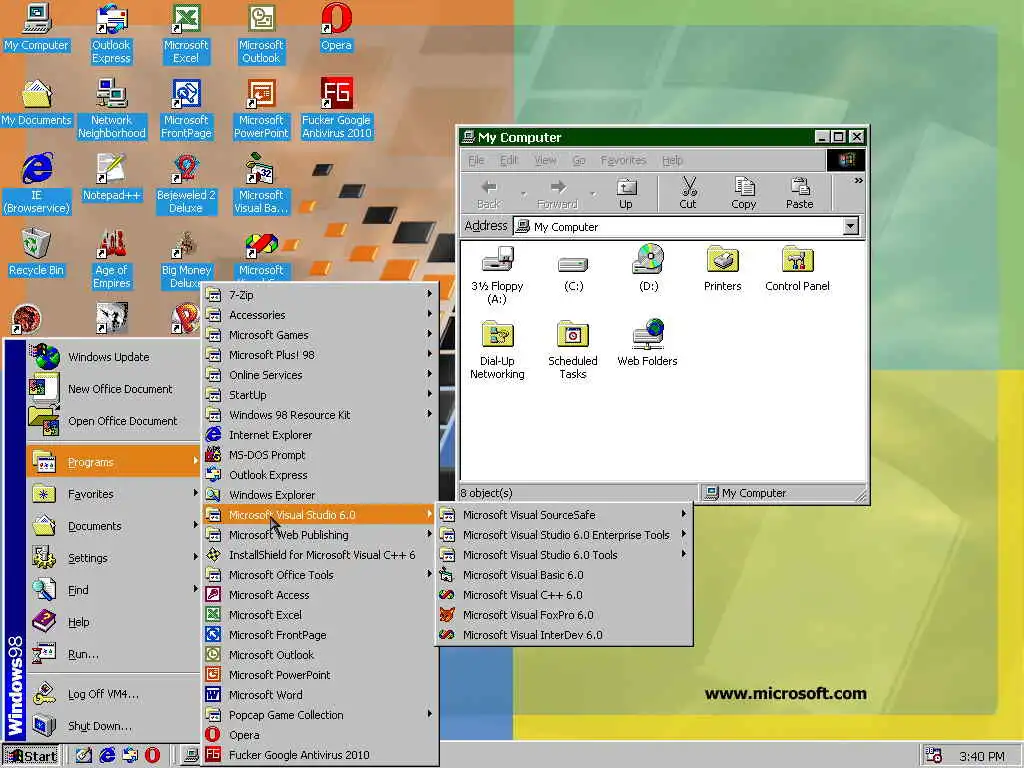
Task: Expand Visual Studio 6.0 Enterprise Tools submenu
Action: [564, 535]
